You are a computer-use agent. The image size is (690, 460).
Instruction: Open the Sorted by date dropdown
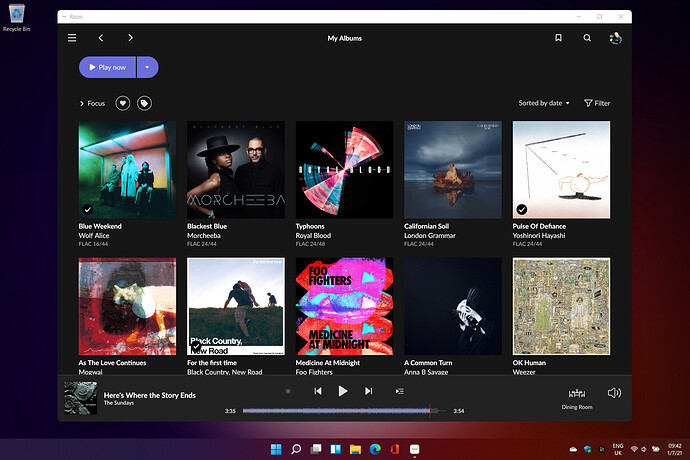544,103
